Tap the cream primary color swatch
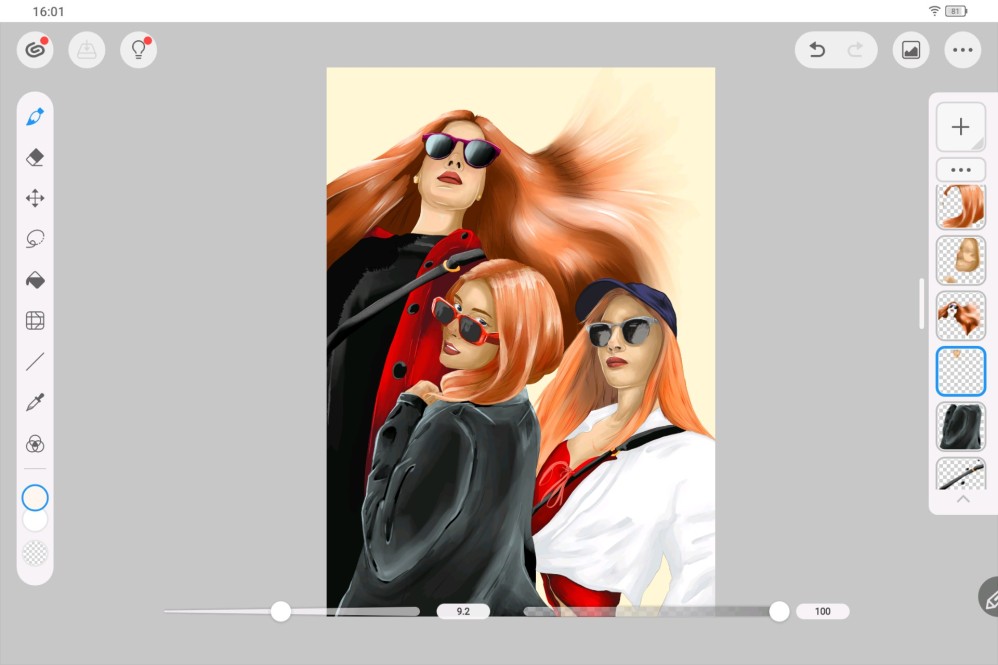This screenshot has height=665, width=998. tap(35, 498)
